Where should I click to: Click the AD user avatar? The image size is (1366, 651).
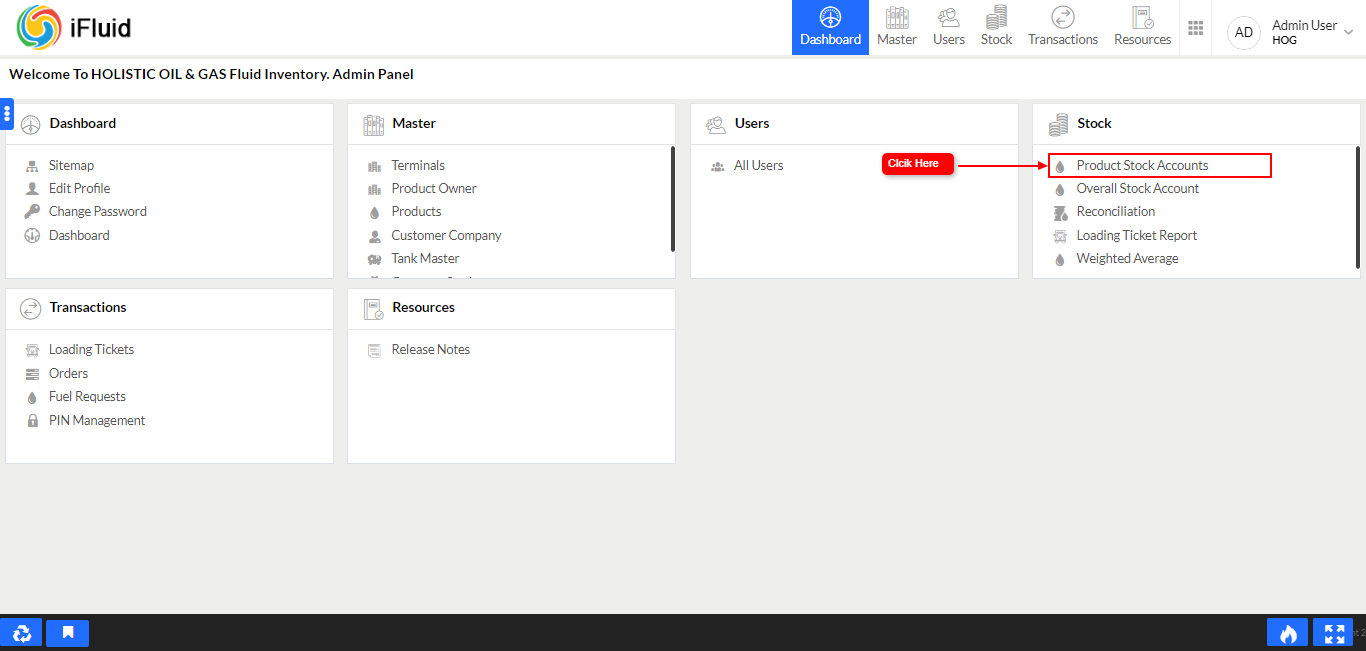point(1244,32)
